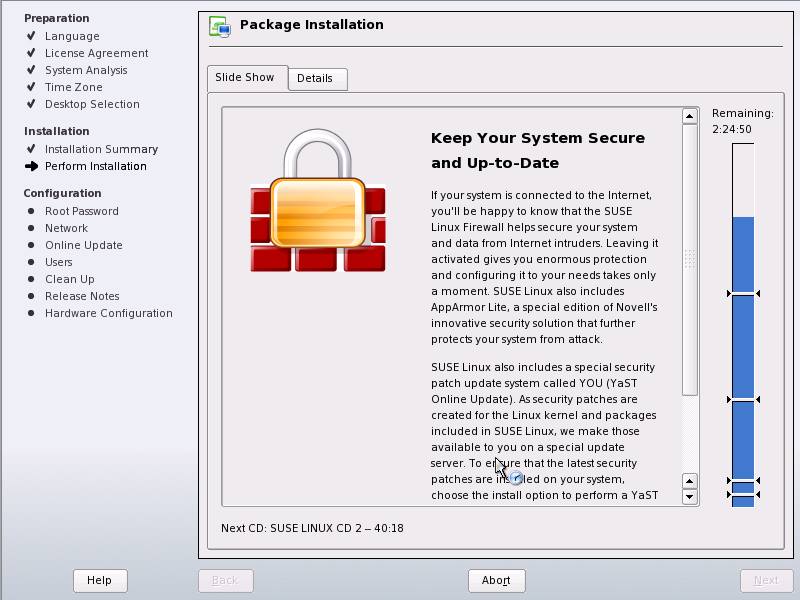Click the Perform Installation step label
The height and width of the screenshot is (600, 800).
click(x=95, y=166)
